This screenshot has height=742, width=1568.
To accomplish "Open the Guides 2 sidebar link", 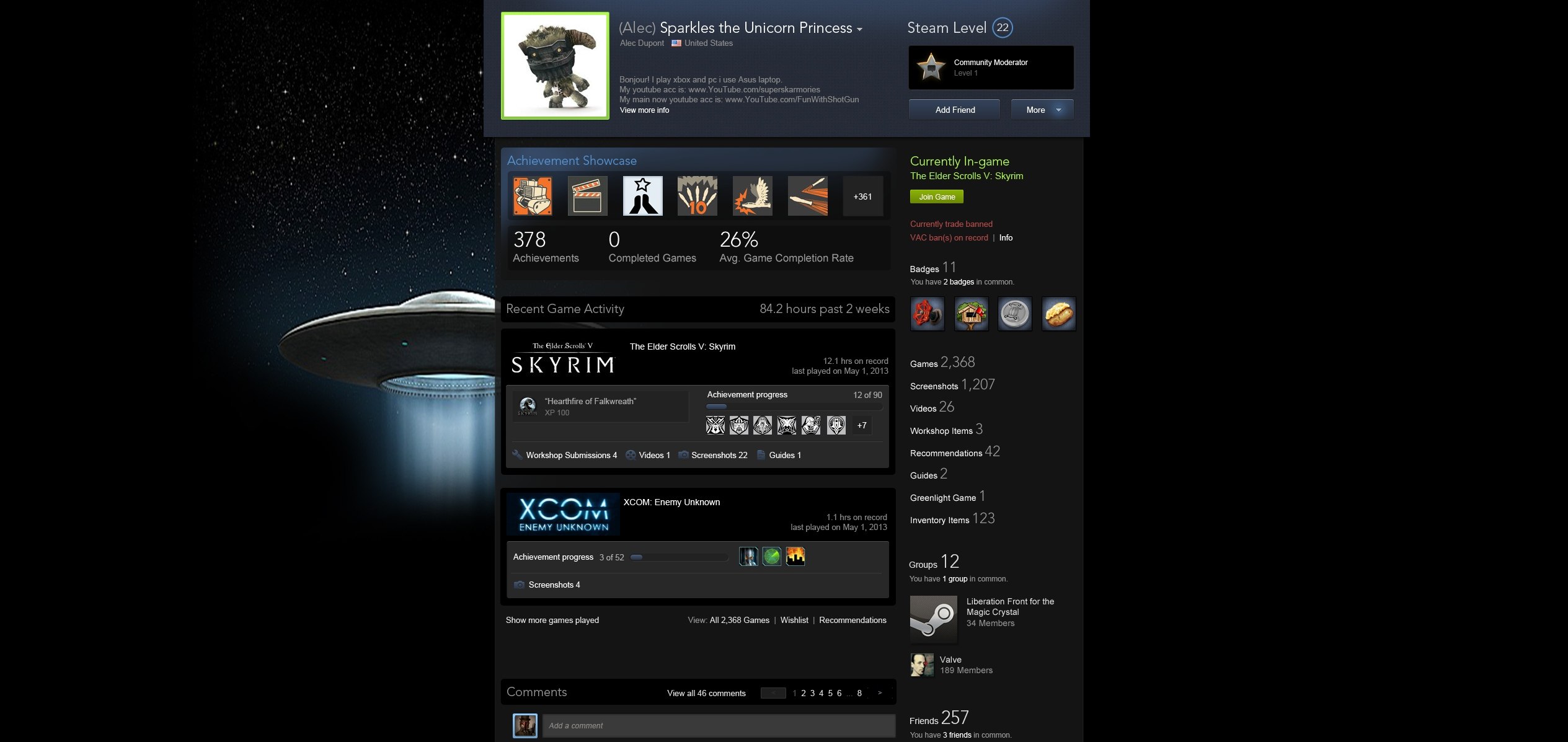I will coord(928,474).
